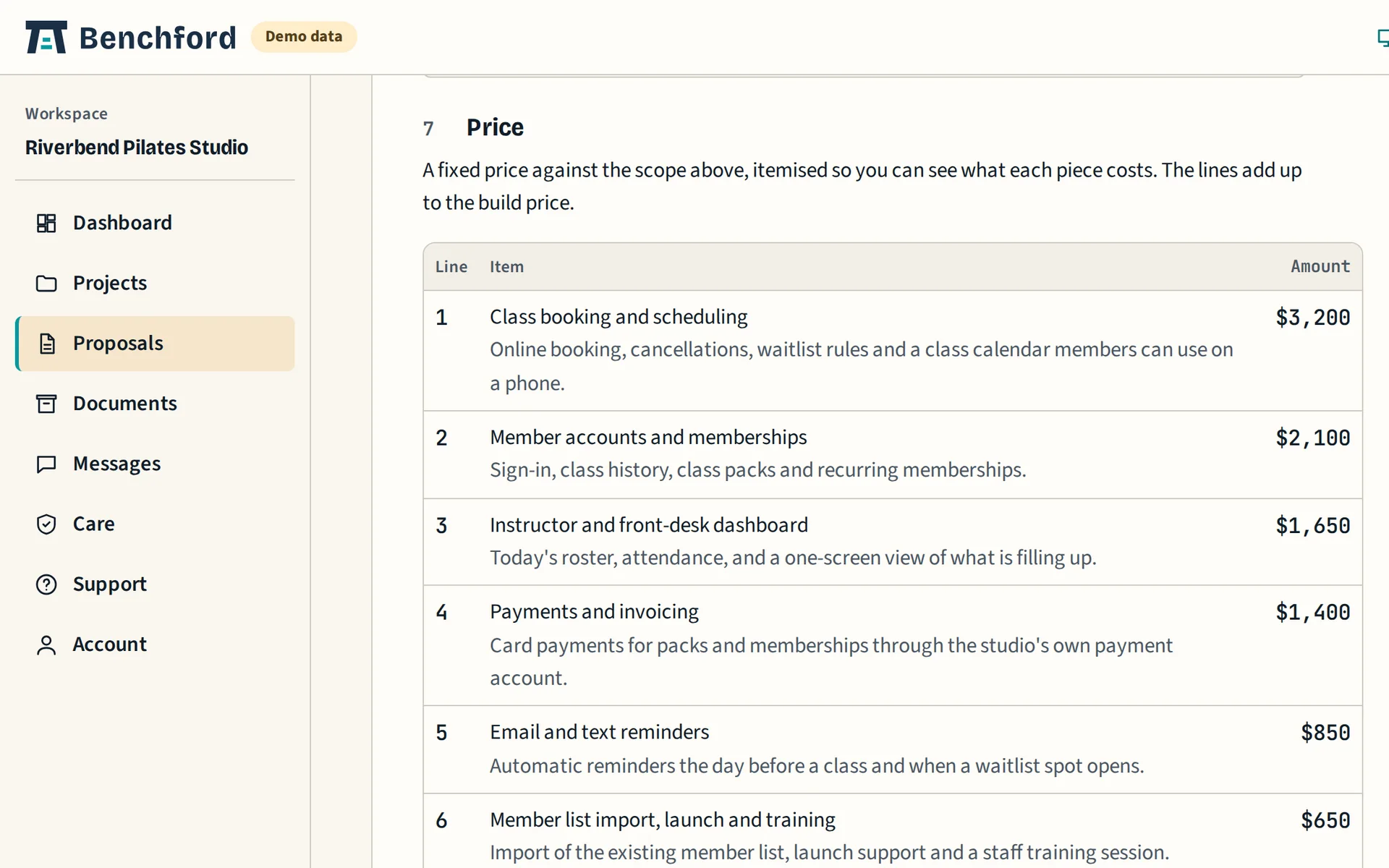This screenshot has width=1389, height=868.
Task: Select Instructor and front-desk dashboard item
Action: coord(649,525)
